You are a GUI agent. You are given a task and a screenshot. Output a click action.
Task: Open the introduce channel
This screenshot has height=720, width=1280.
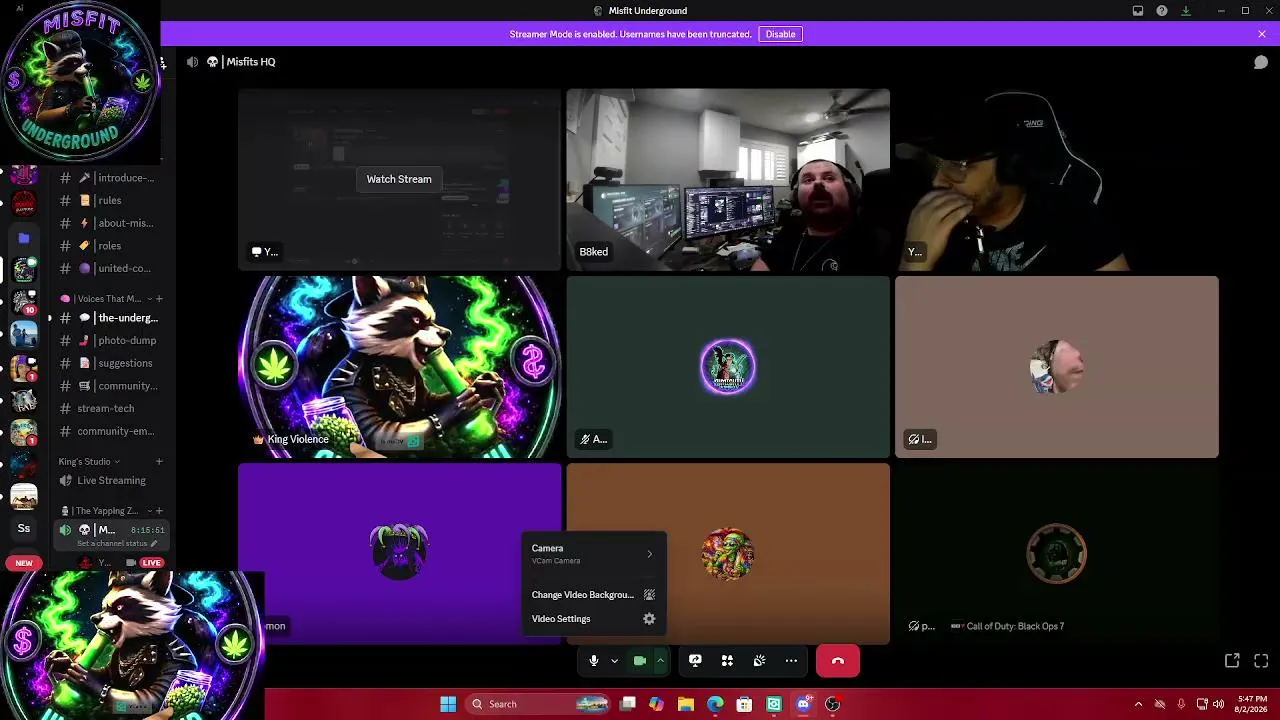tap(111, 178)
